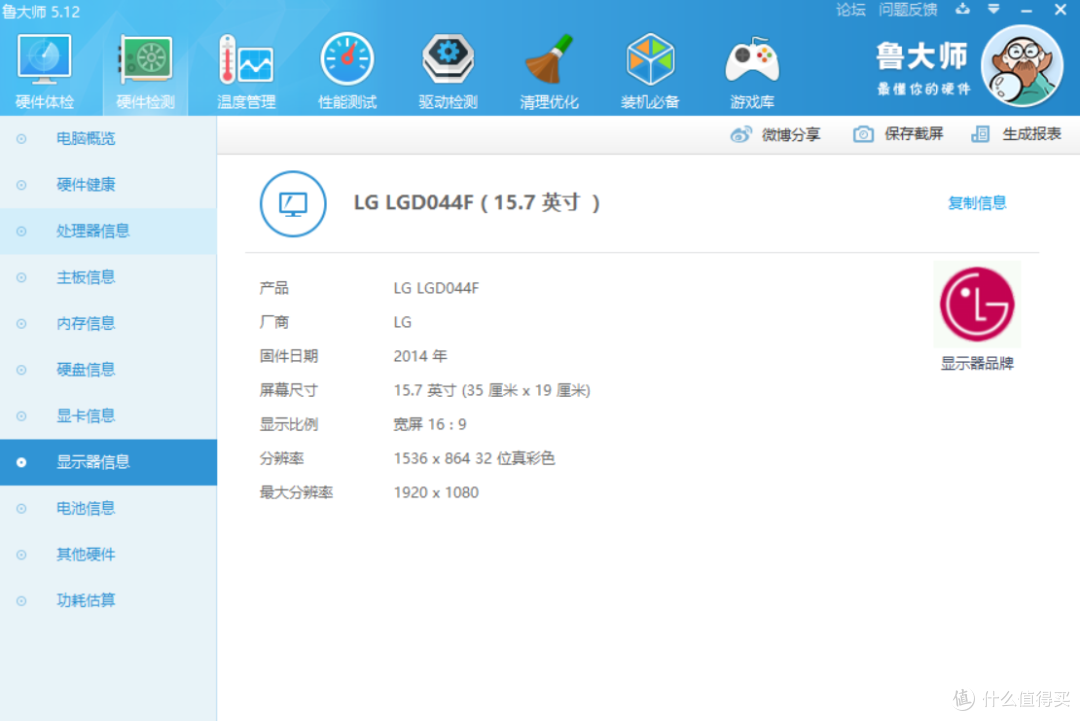Click the 显示器品牌 caption
Image resolution: width=1080 pixels, height=721 pixels.
[977, 364]
